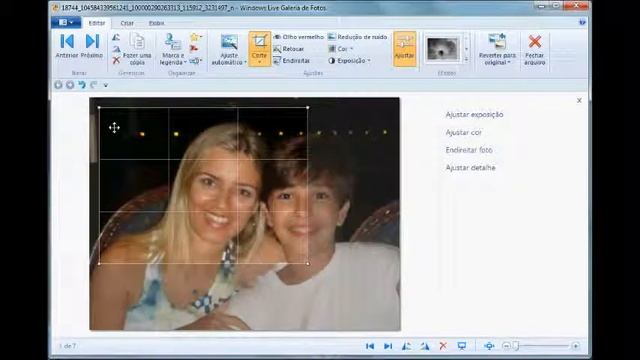Open the Corte dropdown arrow

click(260, 62)
